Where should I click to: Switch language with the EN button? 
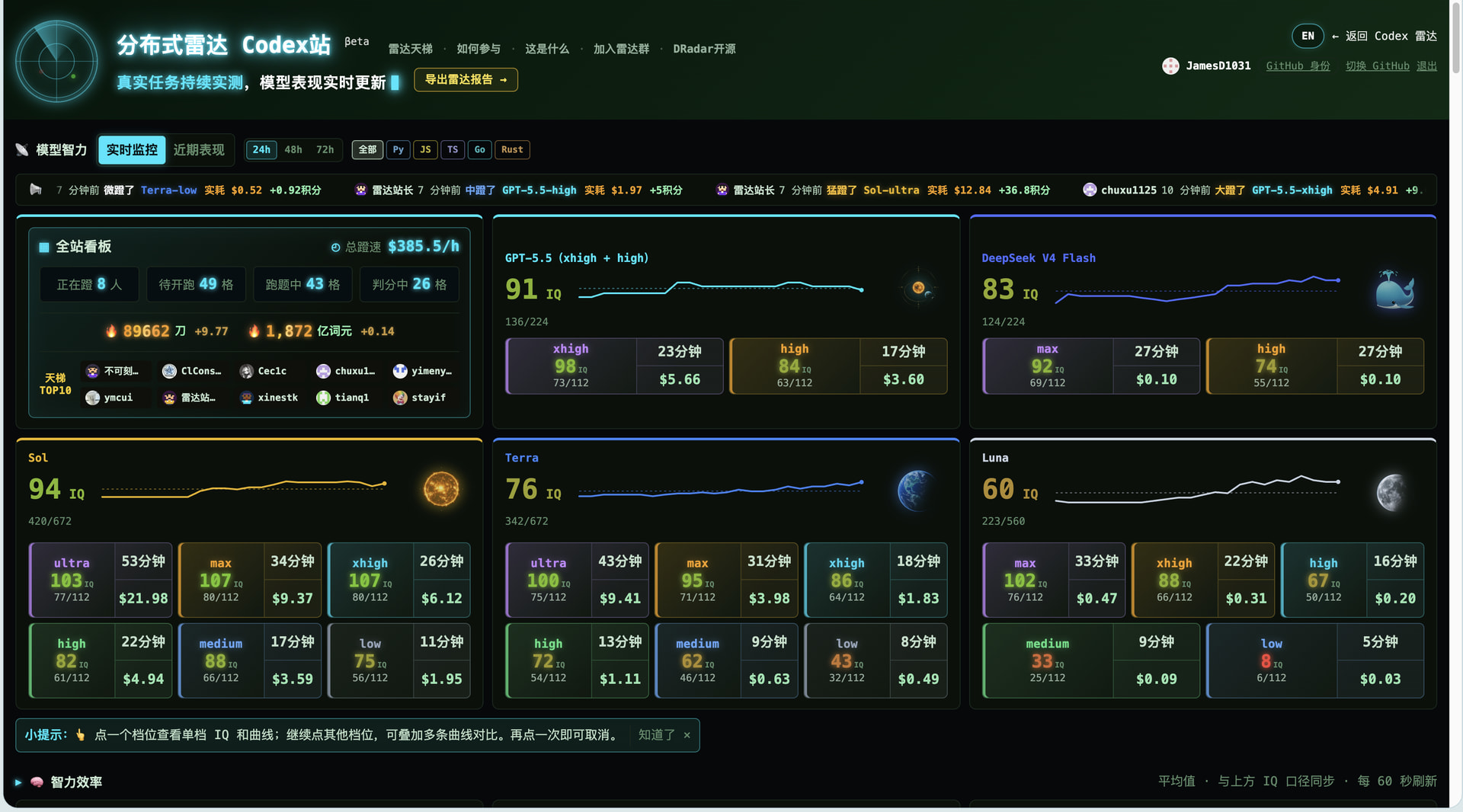coord(1308,36)
